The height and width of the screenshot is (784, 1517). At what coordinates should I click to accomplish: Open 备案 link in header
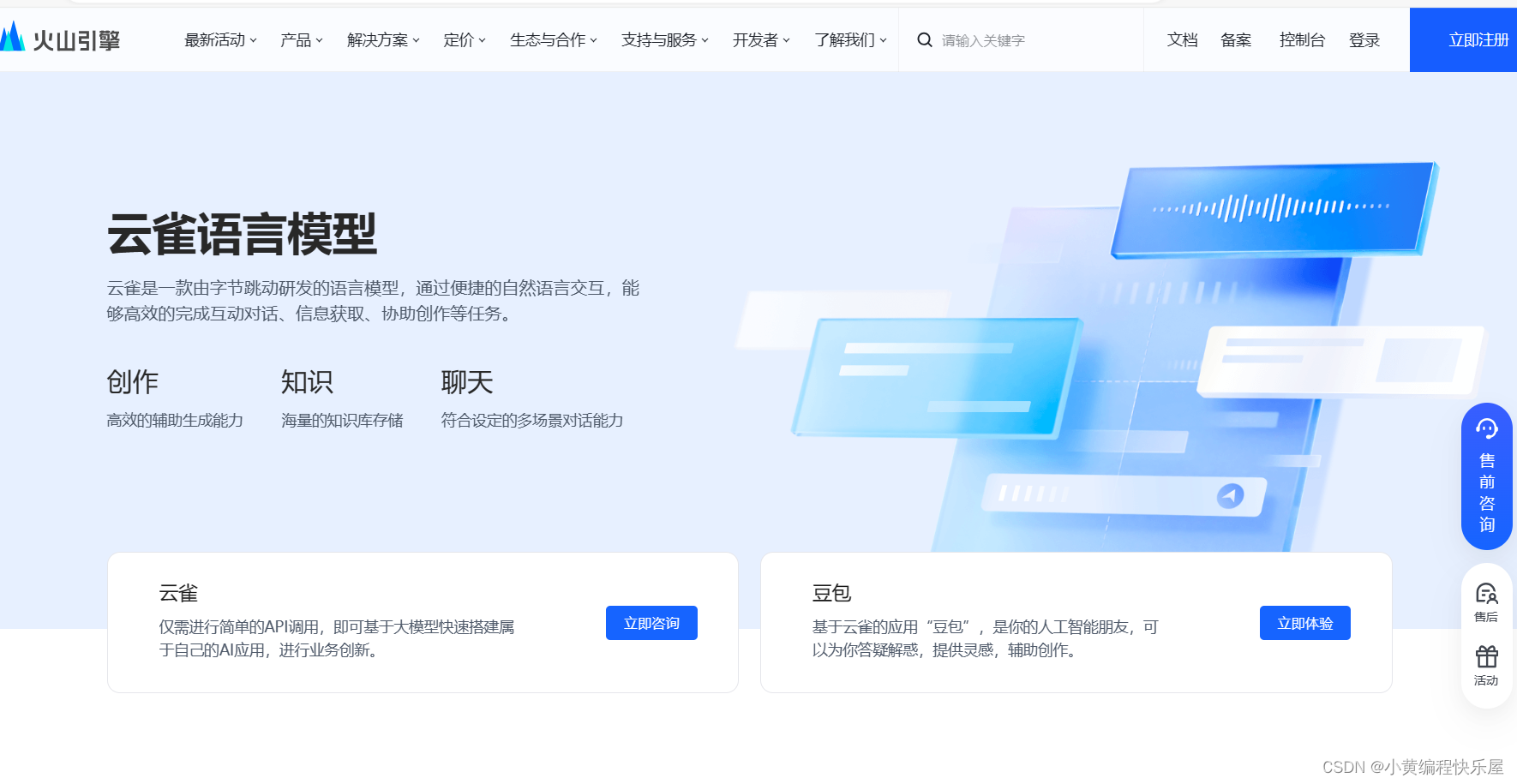pos(1236,40)
